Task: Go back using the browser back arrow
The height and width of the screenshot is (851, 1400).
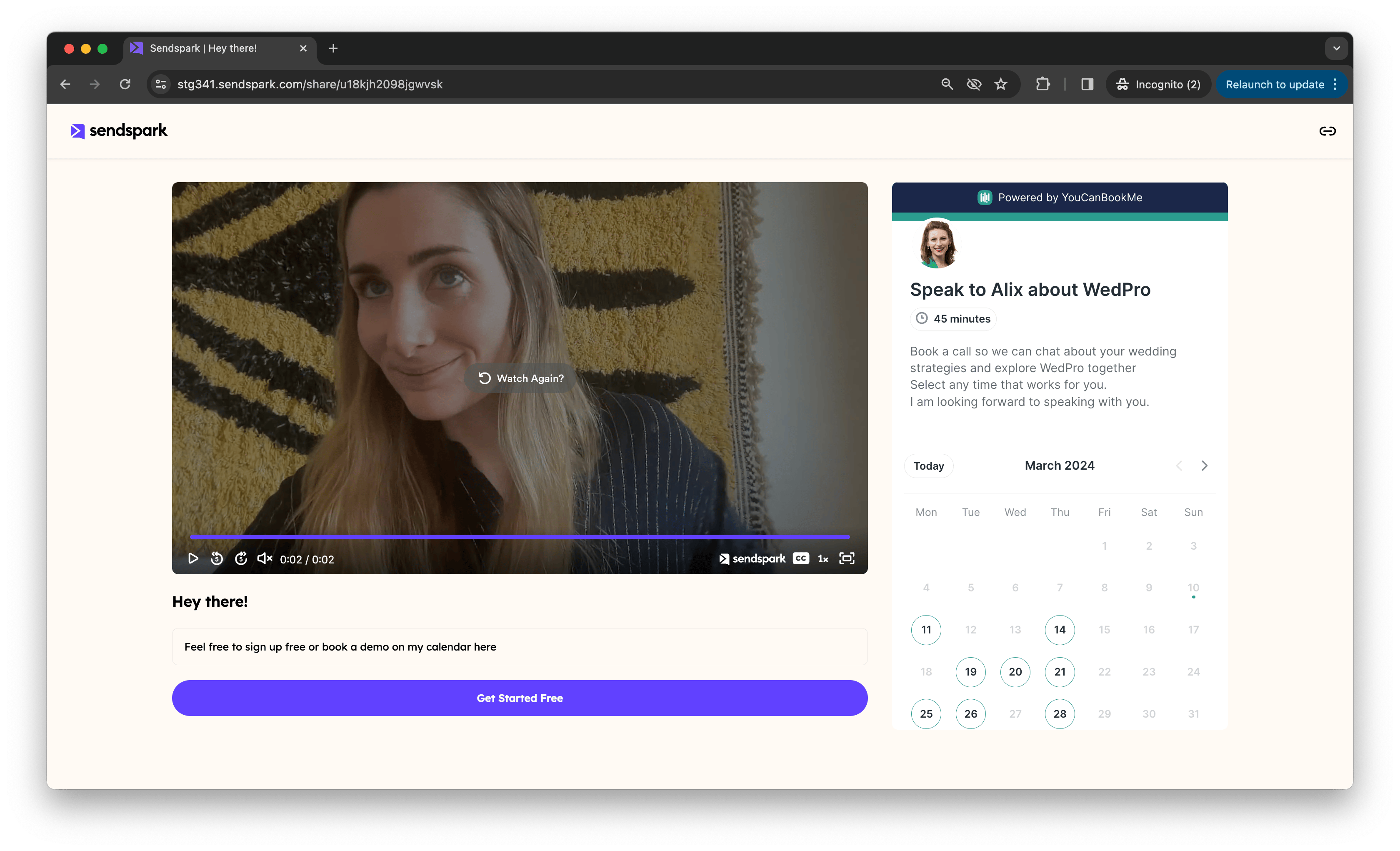Action: tap(65, 84)
